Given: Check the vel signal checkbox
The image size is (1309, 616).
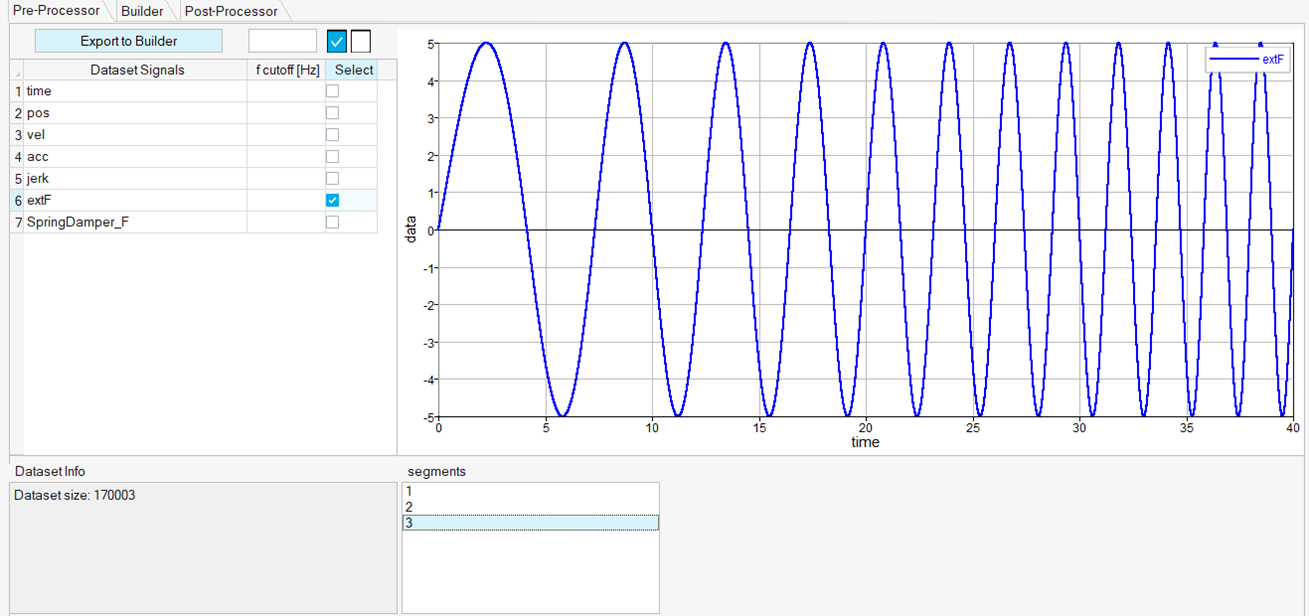Looking at the screenshot, I should (x=332, y=135).
